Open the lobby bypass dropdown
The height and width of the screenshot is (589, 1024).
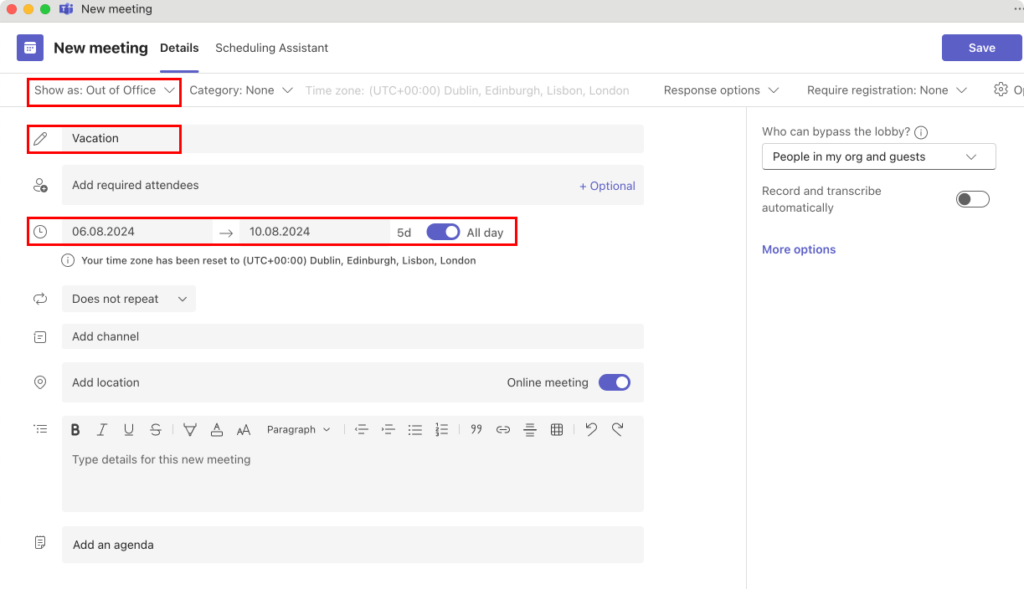tap(878, 157)
